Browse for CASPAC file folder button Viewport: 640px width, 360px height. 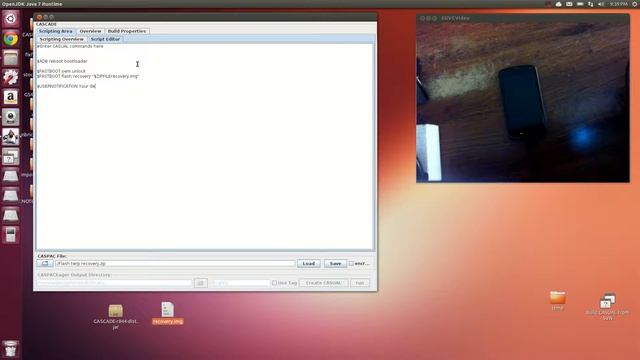click(x=45, y=263)
